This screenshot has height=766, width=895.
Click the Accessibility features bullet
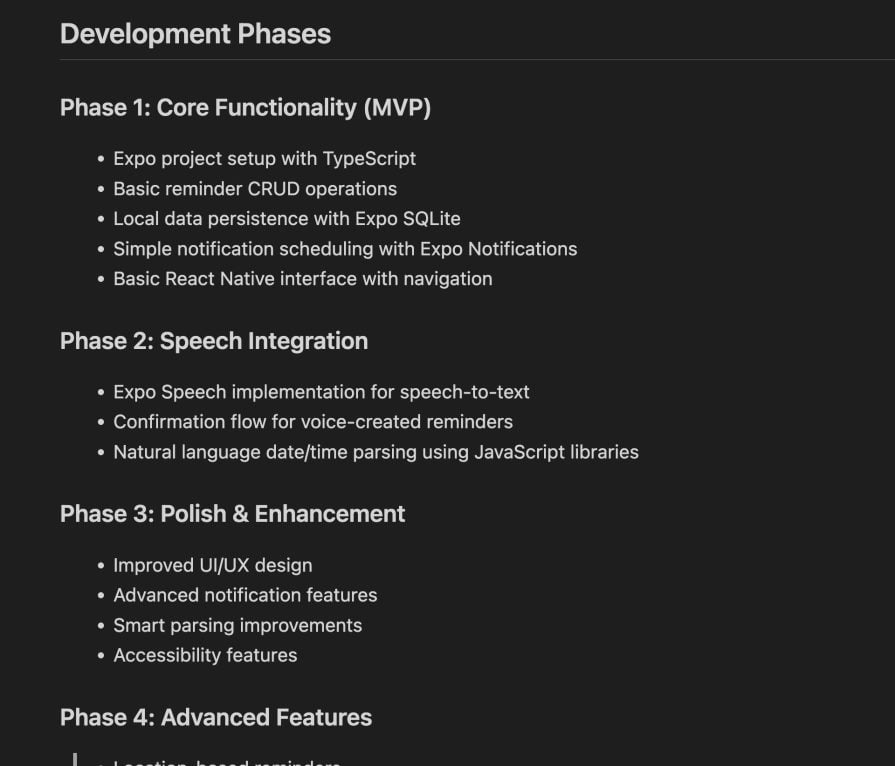[x=205, y=655]
